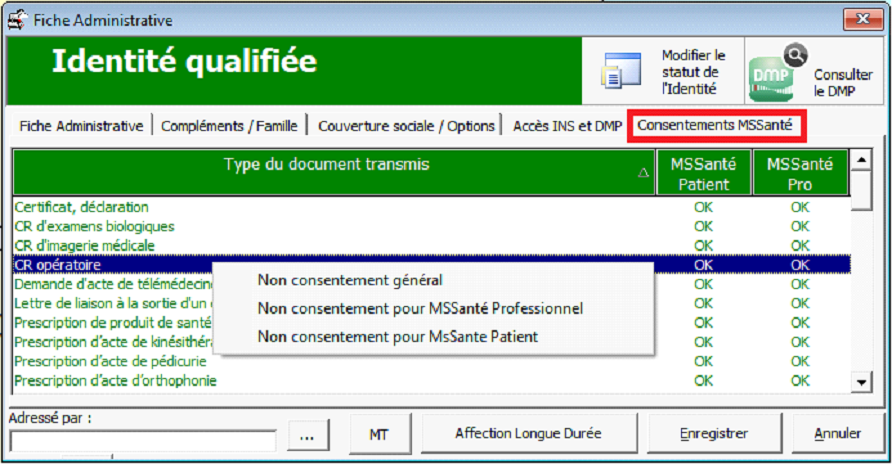Select the Prescription d'acte de pédicurie row

point(432,361)
